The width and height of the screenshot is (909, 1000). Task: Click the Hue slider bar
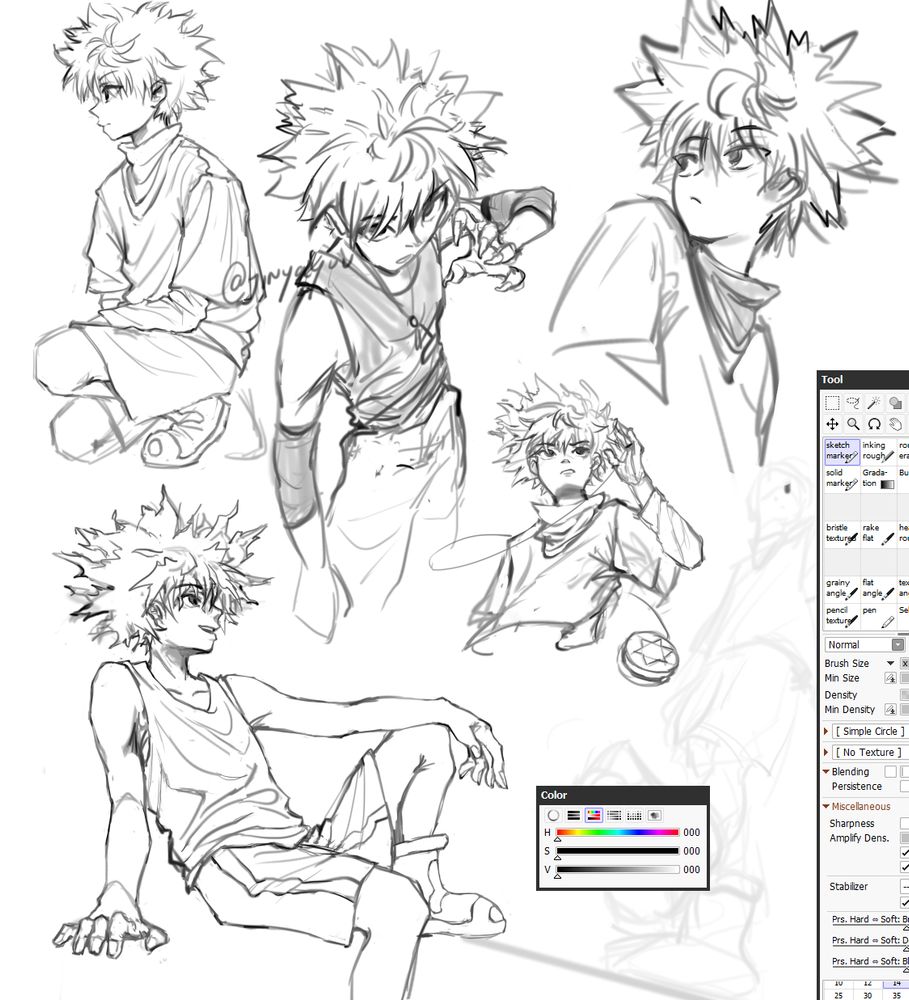click(617, 832)
